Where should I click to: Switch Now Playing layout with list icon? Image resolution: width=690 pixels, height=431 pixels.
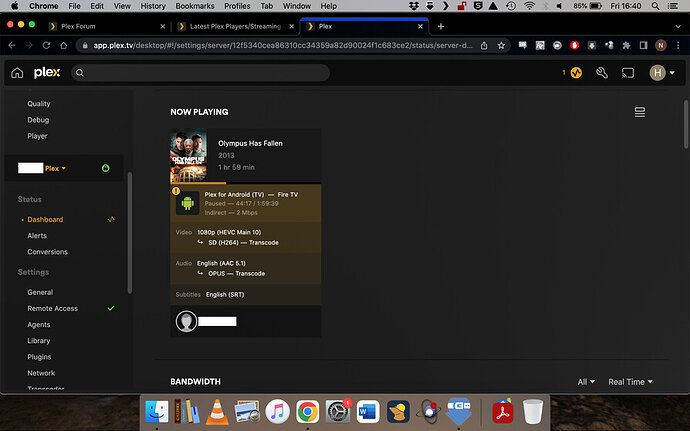(640, 112)
